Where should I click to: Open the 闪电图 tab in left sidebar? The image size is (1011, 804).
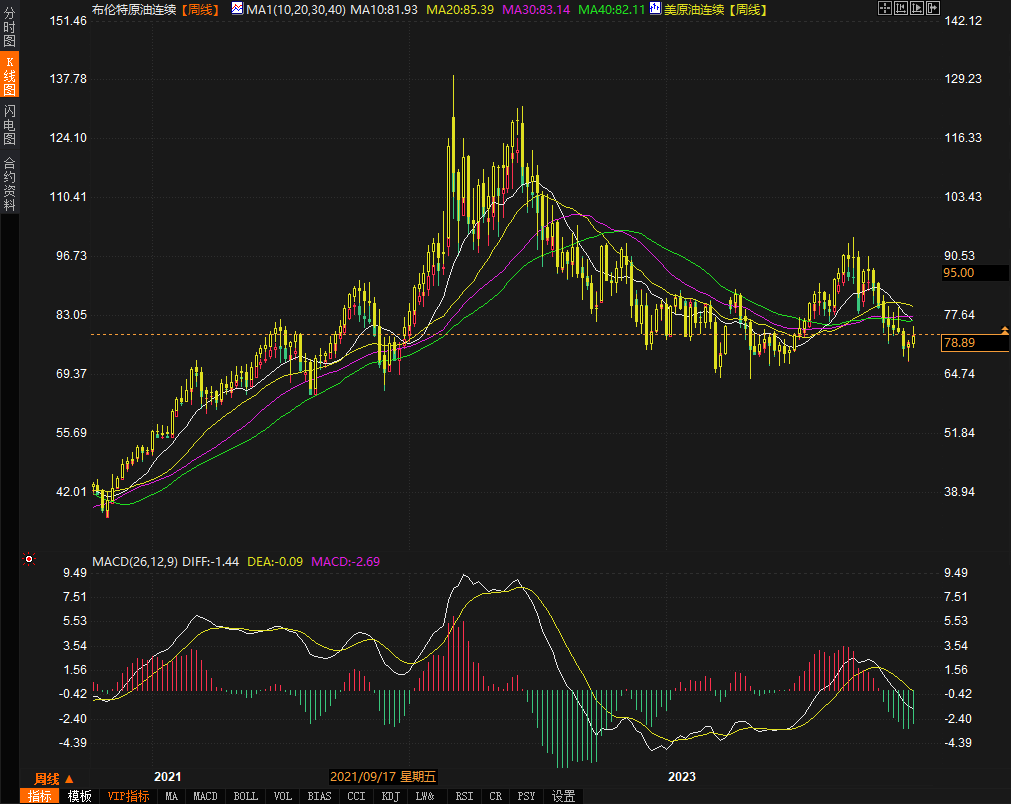(x=10, y=124)
